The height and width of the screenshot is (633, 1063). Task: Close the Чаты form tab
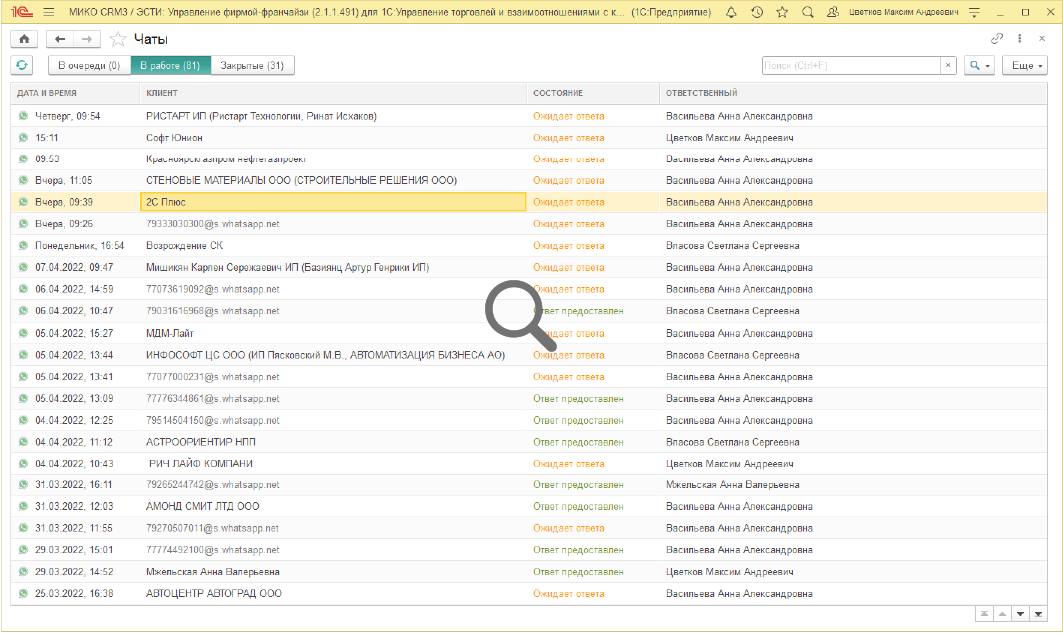(1042, 39)
